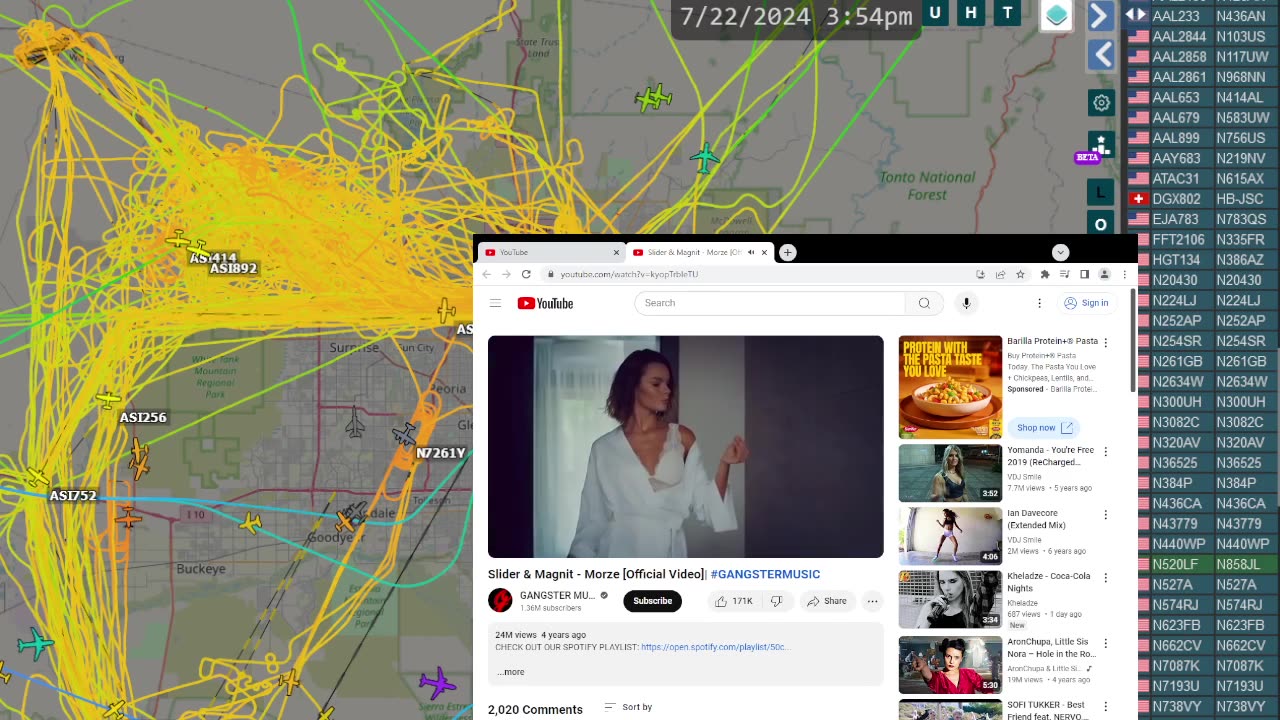Open browser tab search dropdown
The width and height of the screenshot is (1280, 720).
point(1060,253)
